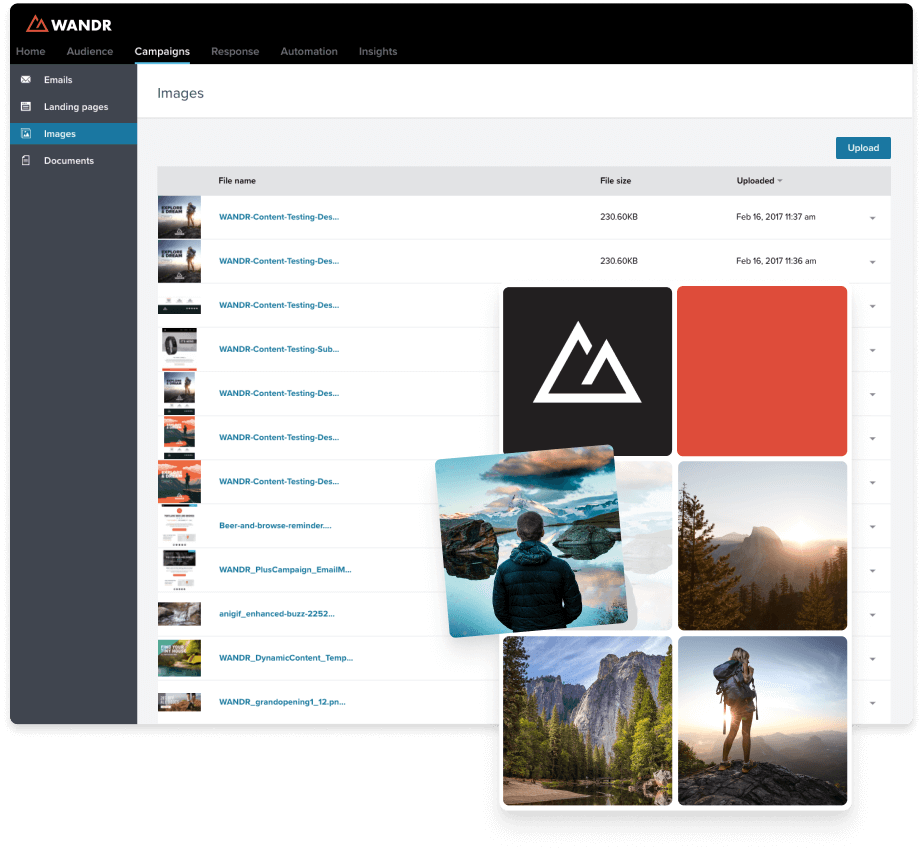The height and width of the screenshot is (853, 923).
Task: Sort by the Uploaded column arrow
Action: pos(779,181)
